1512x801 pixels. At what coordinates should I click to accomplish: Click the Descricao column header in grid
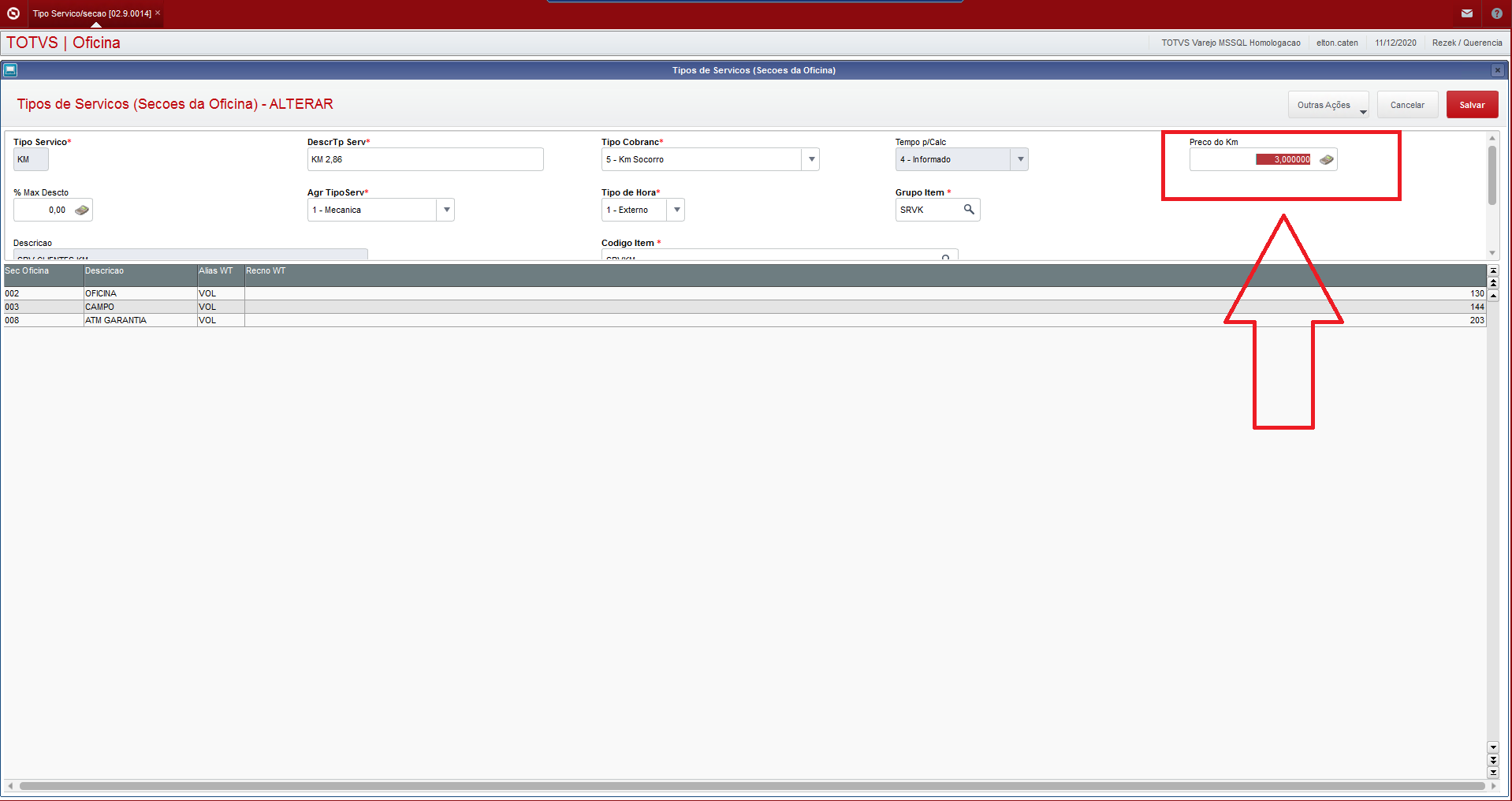pyautogui.click(x=140, y=275)
